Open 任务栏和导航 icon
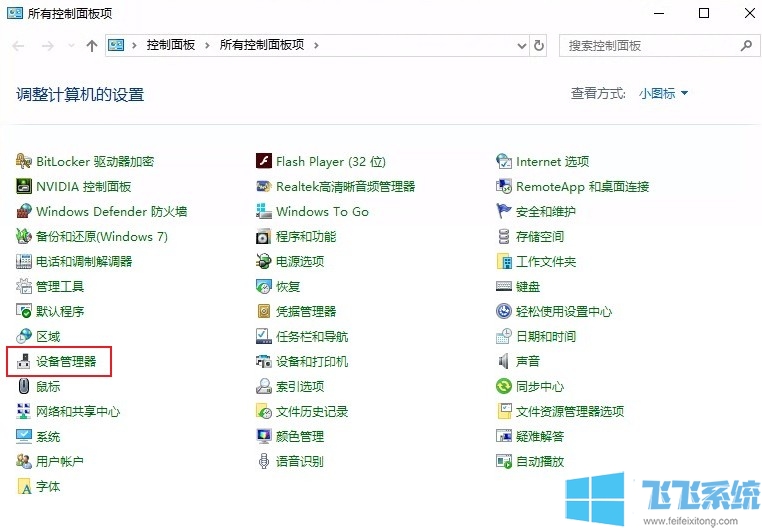The width and height of the screenshot is (762, 528). [x=264, y=336]
